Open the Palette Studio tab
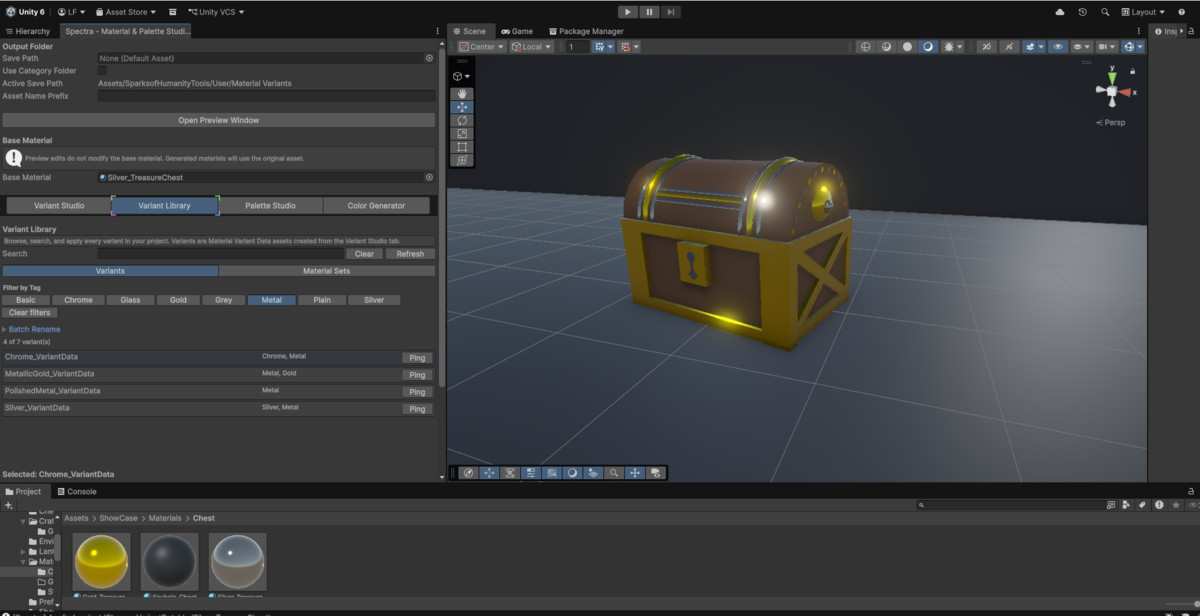 tap(270, 206)
